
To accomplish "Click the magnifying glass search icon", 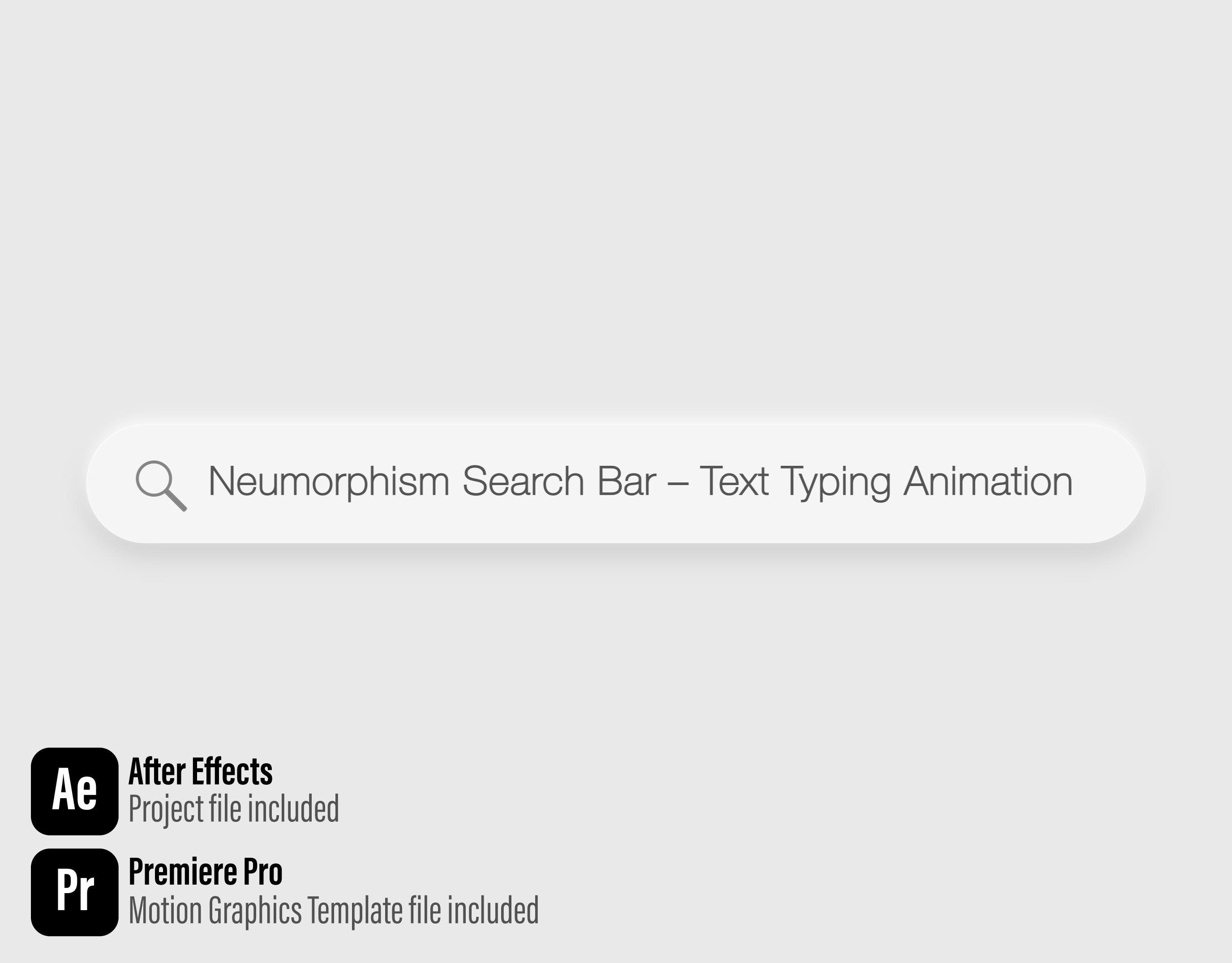I will coord(159,485).
